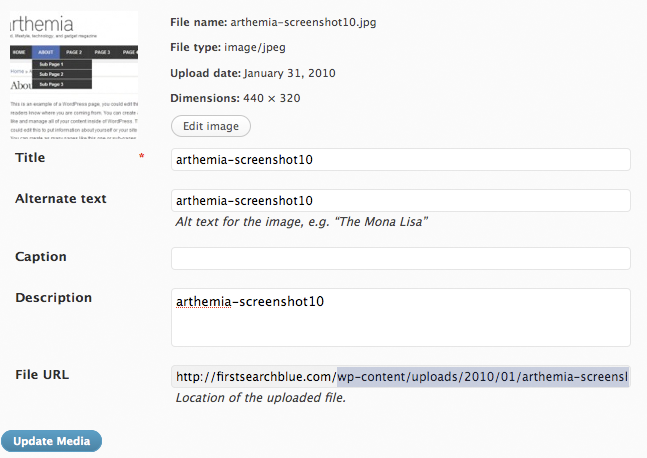Click the 'Location of the uploaded file' hint
The height and width of the screenshot is (458, 647).
click(260, 398)
